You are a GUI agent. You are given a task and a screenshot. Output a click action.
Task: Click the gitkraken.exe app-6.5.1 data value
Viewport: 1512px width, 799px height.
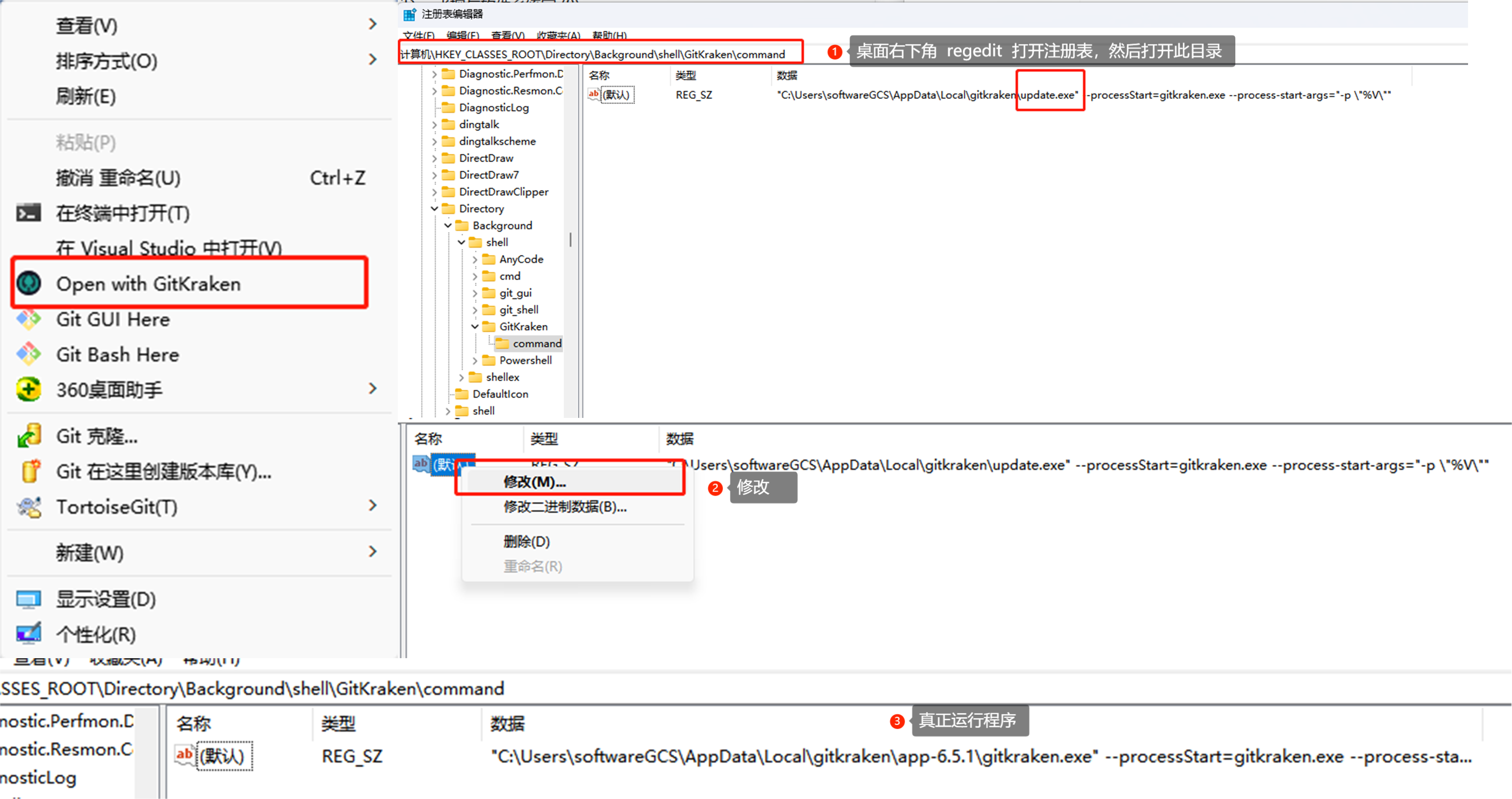982,756
